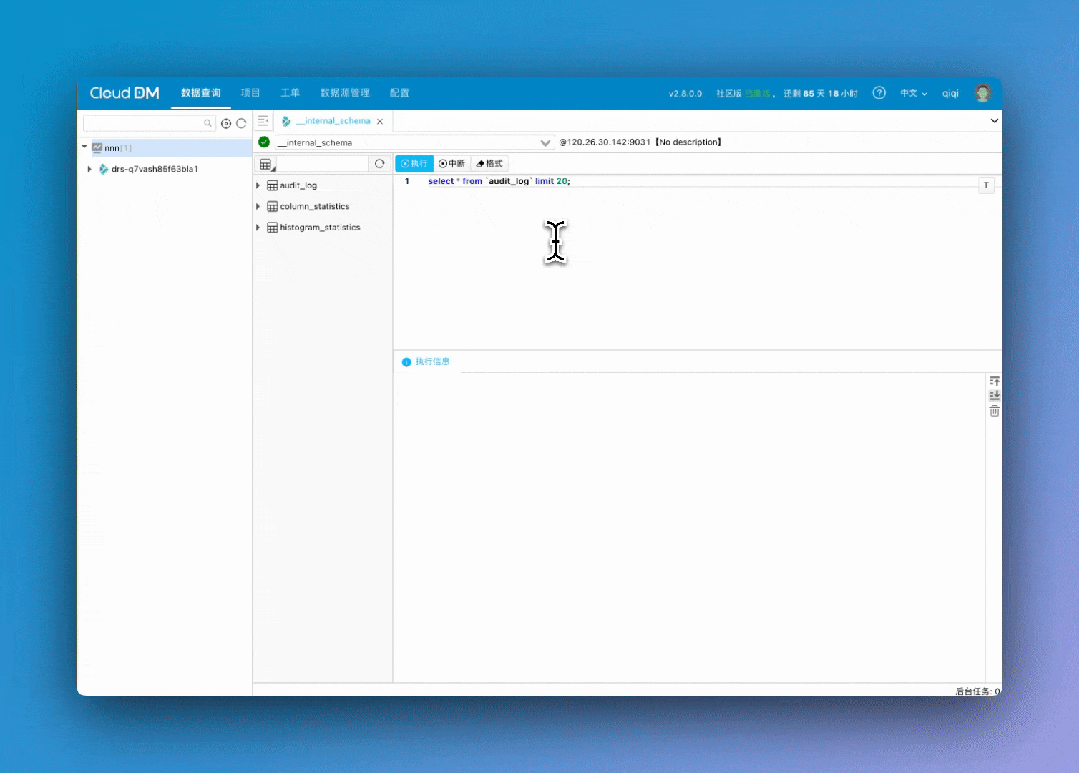Screen dimensions: 1079x773
Task: Open the help question mark icon
Action: pos(879,93)
